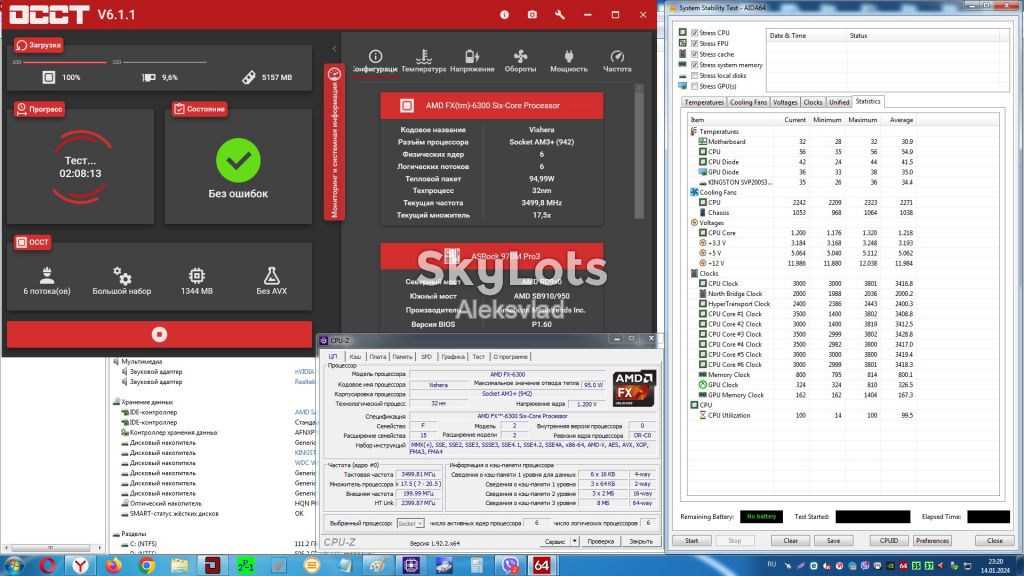1024x576 pixels.
Task: Click the Average column header in AIDA64
Action: click(x=901, y=120)
